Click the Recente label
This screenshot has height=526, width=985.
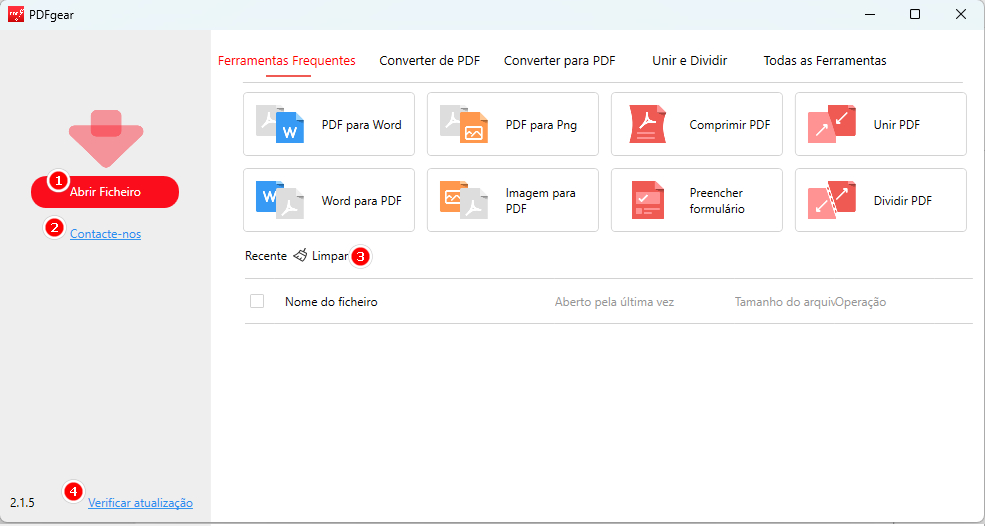point(266,256)
